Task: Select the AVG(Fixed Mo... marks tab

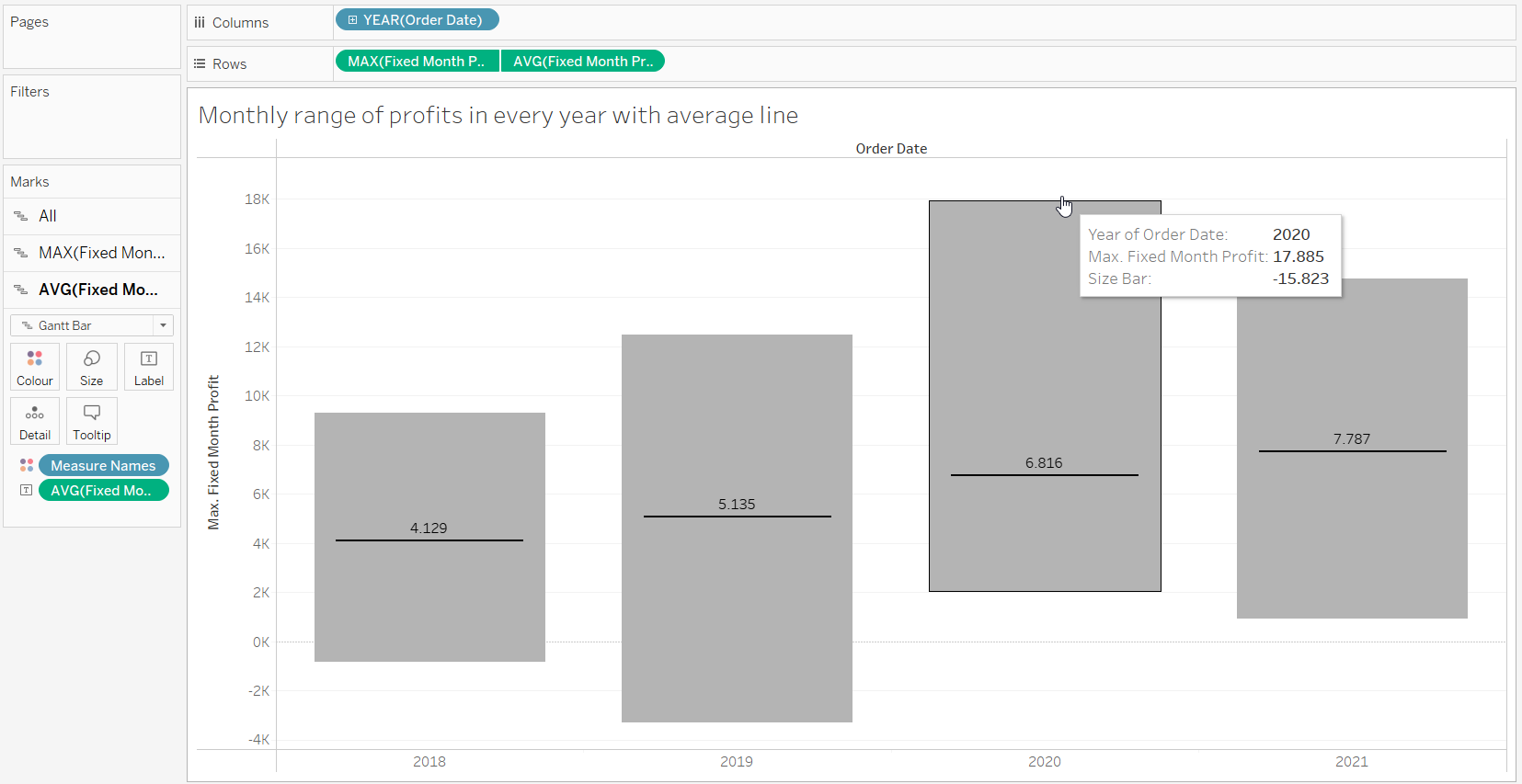Action: [92, 290]
